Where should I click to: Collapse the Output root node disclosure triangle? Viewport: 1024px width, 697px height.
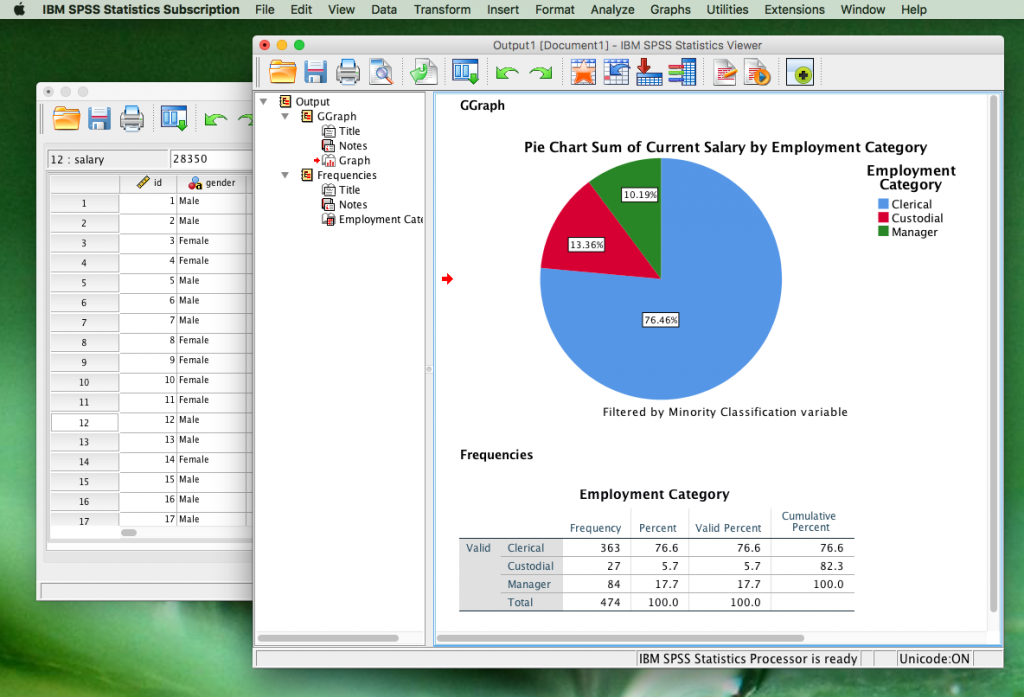point(264,101)
